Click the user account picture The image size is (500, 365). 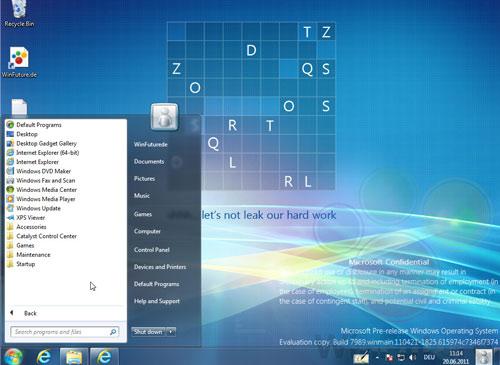(x=164, y=116)
